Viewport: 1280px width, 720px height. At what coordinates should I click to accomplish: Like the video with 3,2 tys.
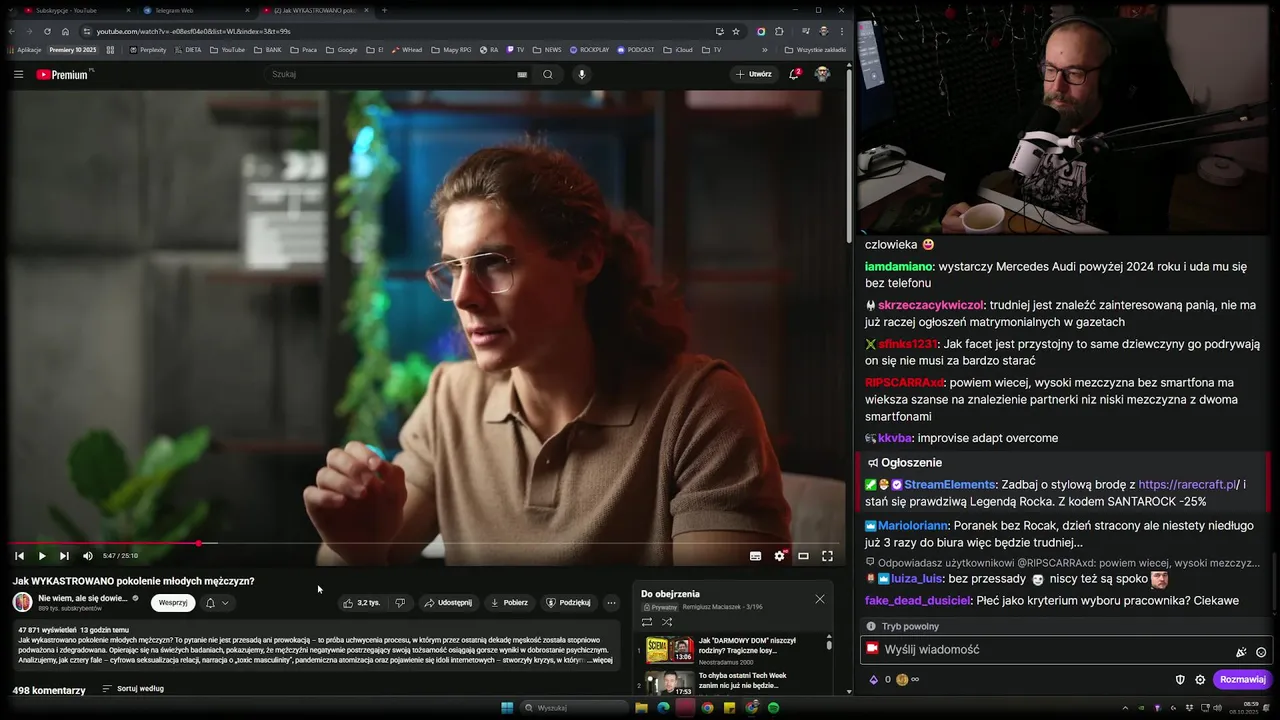coord(361,603)
